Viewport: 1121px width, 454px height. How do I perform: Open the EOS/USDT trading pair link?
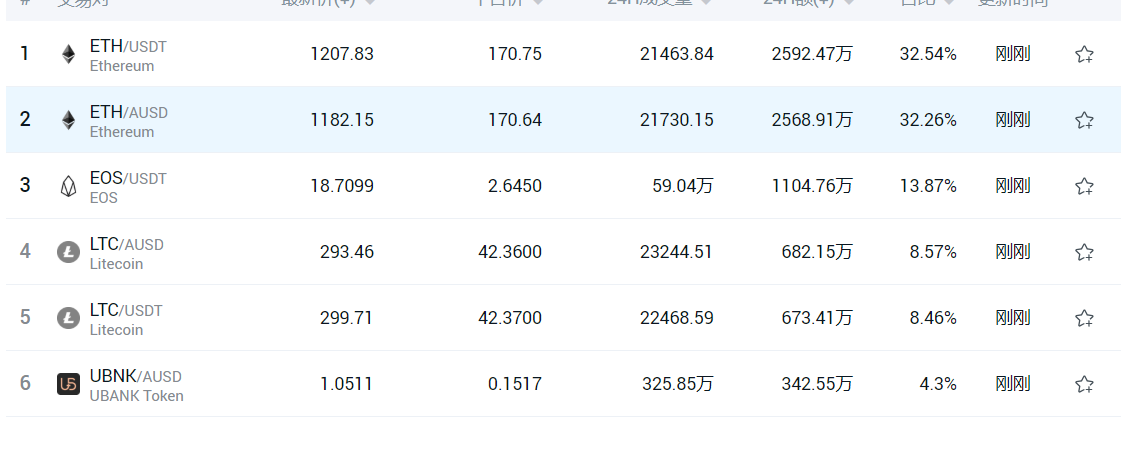(x=128, y=178)
